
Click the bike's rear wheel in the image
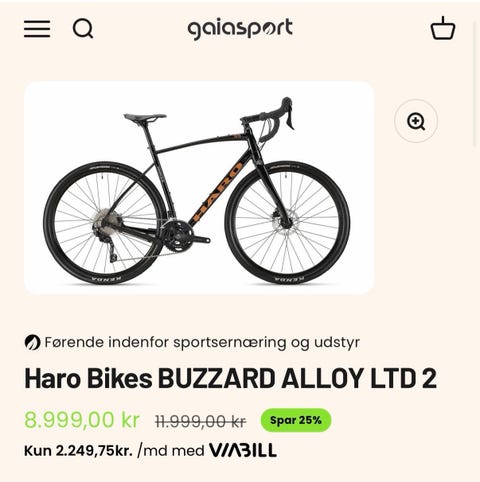tap(105, 223)
